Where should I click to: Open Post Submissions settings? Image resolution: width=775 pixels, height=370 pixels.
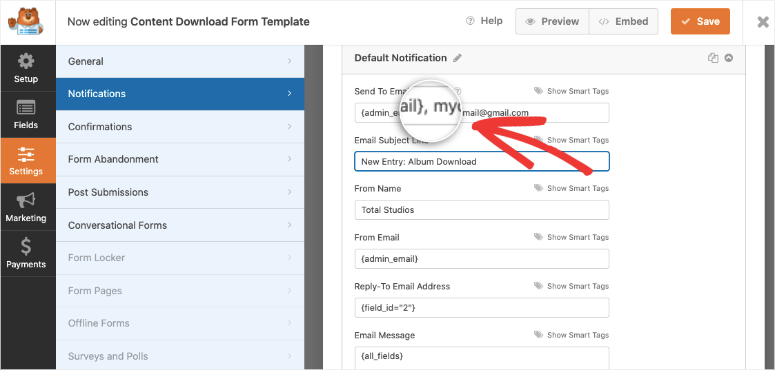(180, 192)
